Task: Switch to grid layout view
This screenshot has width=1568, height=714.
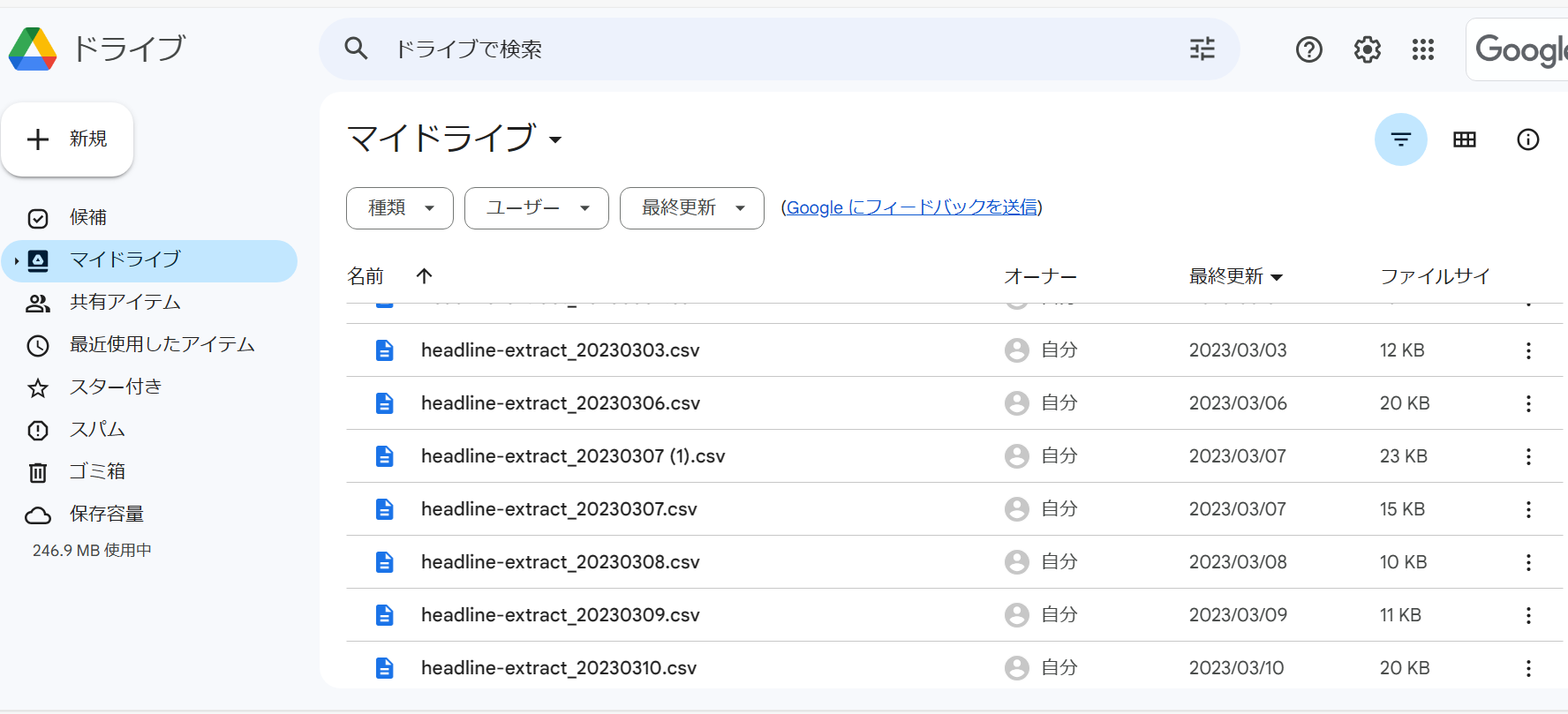Action: pyautogui.click(x=1464, y=139)
